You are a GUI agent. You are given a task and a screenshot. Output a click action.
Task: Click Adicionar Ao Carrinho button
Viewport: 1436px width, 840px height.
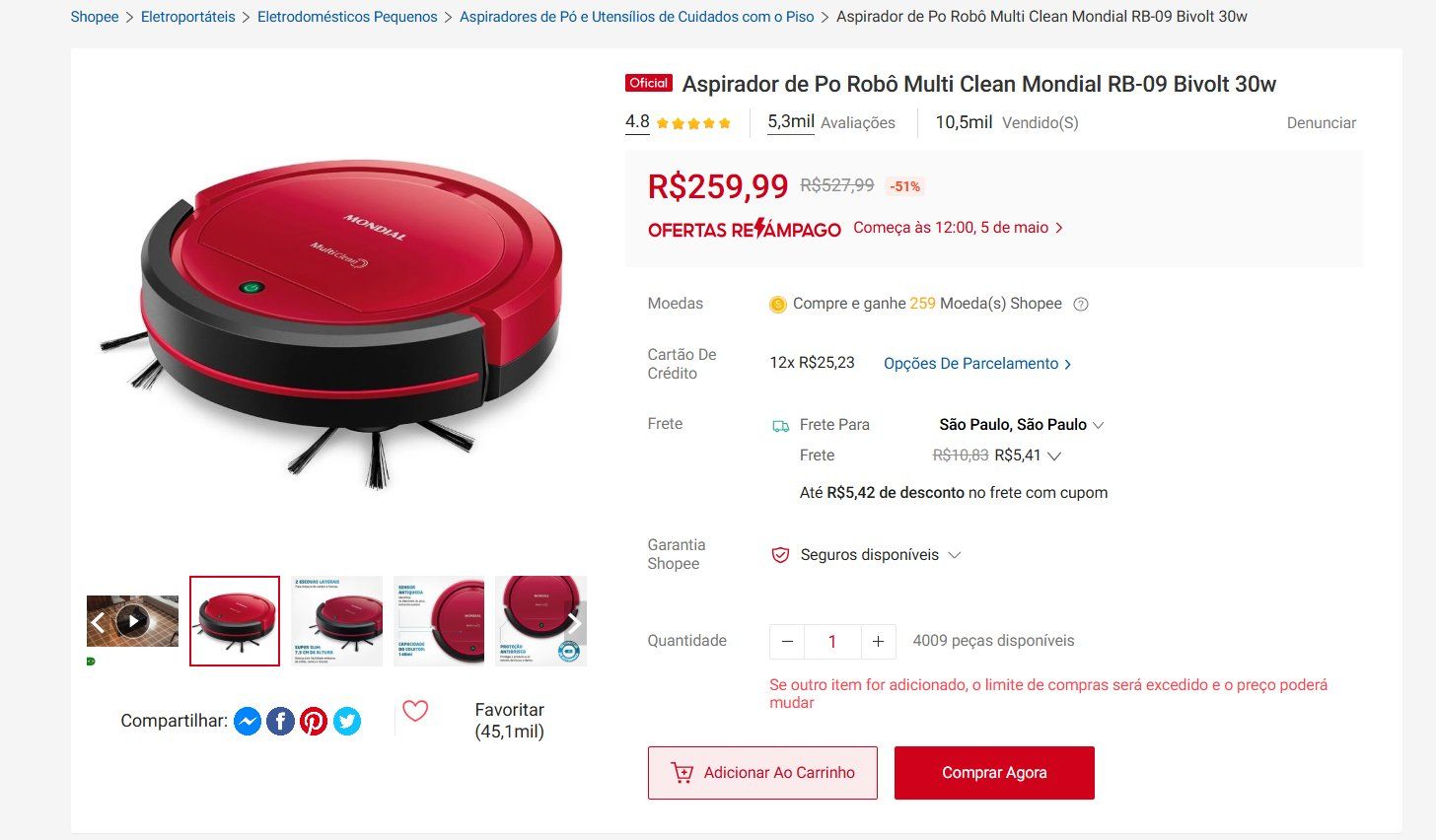coord(762,773)
